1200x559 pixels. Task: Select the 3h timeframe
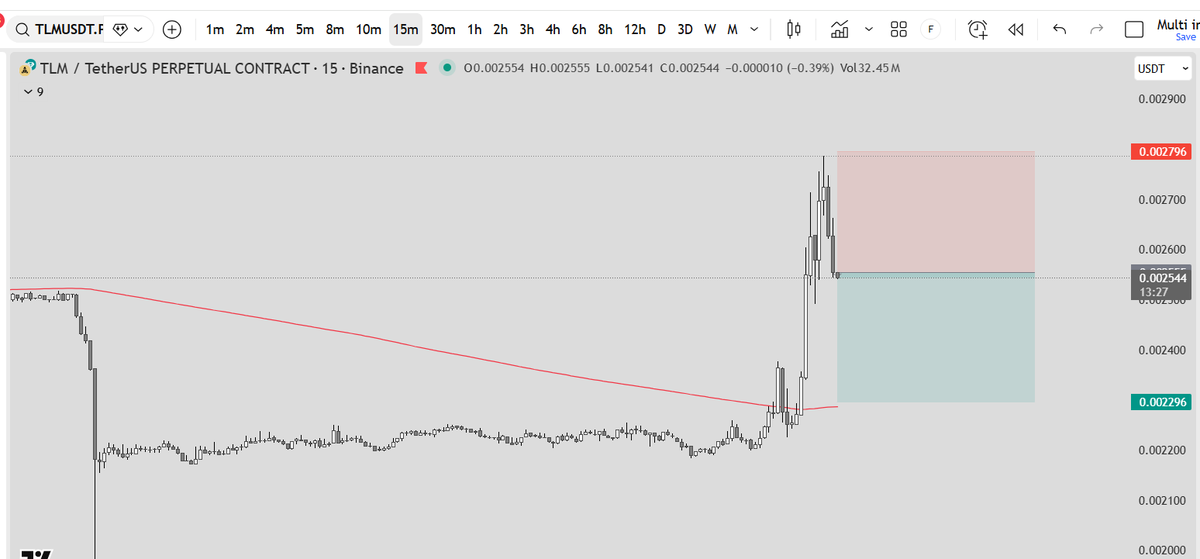click(x=526, y=30)
